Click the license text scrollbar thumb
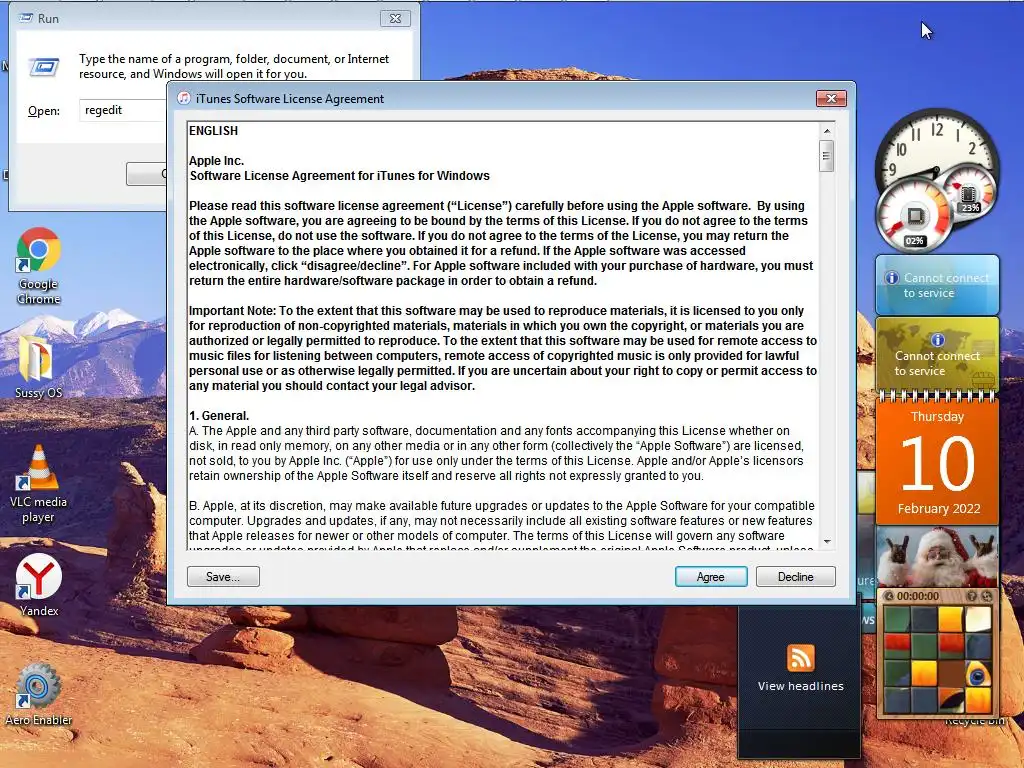 827,156
